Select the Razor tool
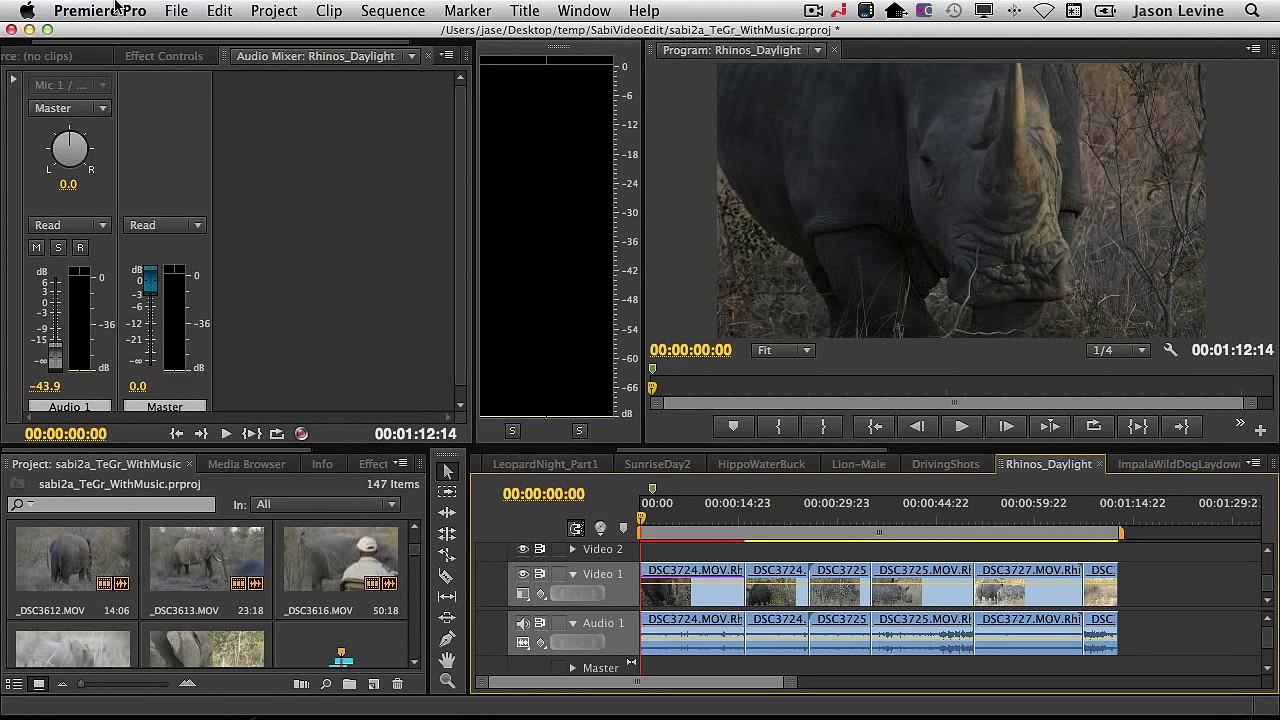 [447, 576]
